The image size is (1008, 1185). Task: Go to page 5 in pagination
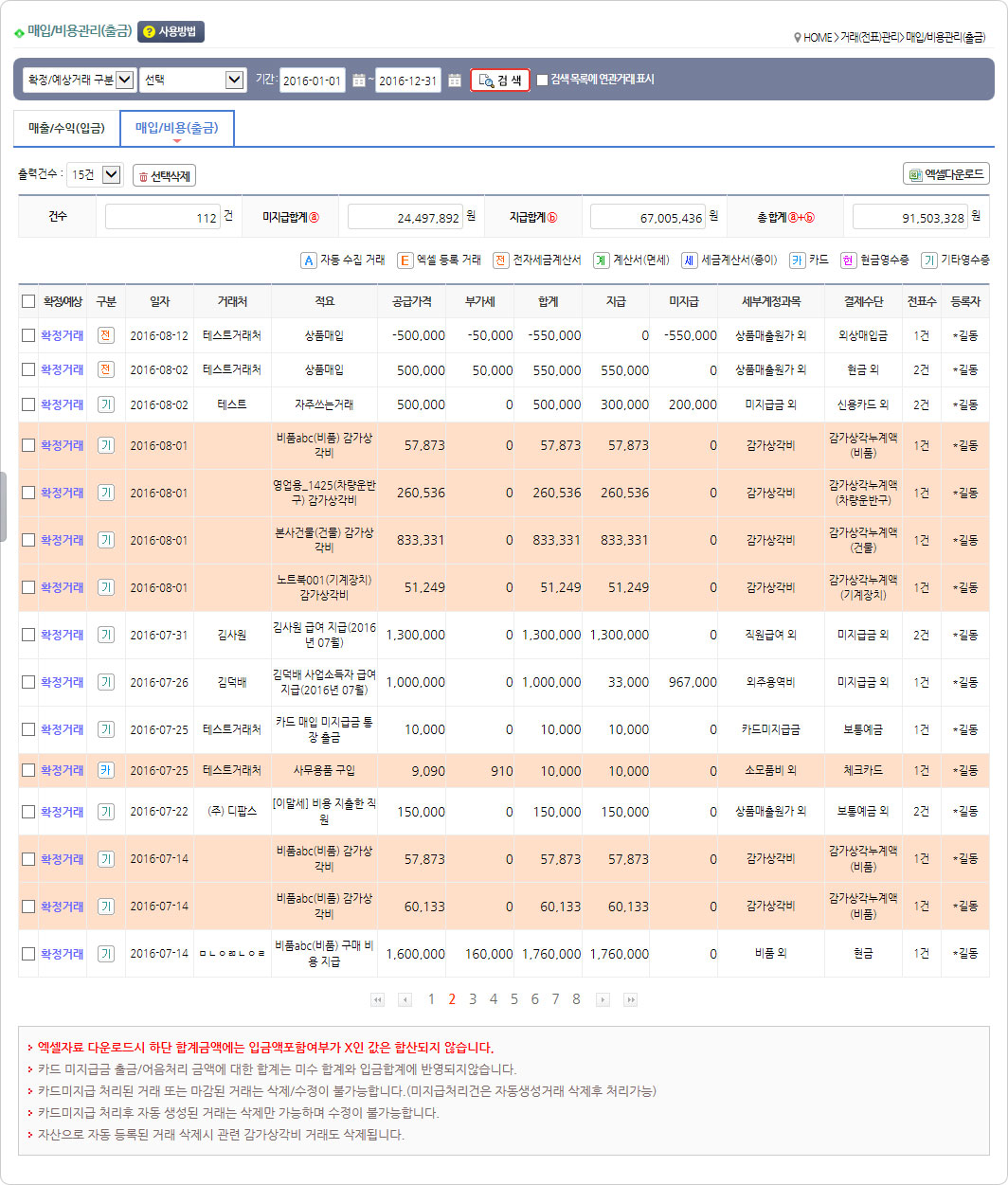(514, 999)
